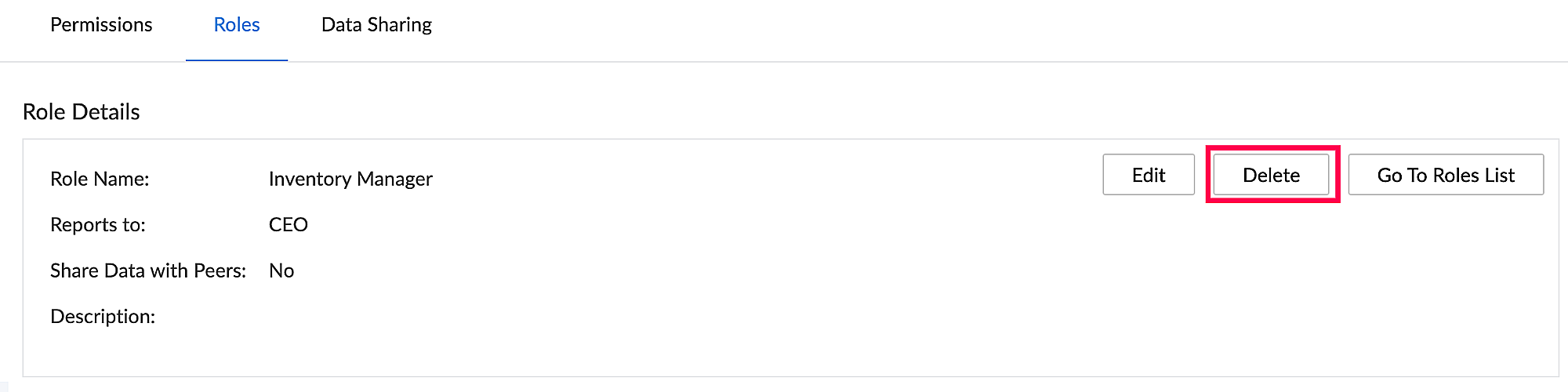
Task: Click the Description label
Action: [103, 317]
